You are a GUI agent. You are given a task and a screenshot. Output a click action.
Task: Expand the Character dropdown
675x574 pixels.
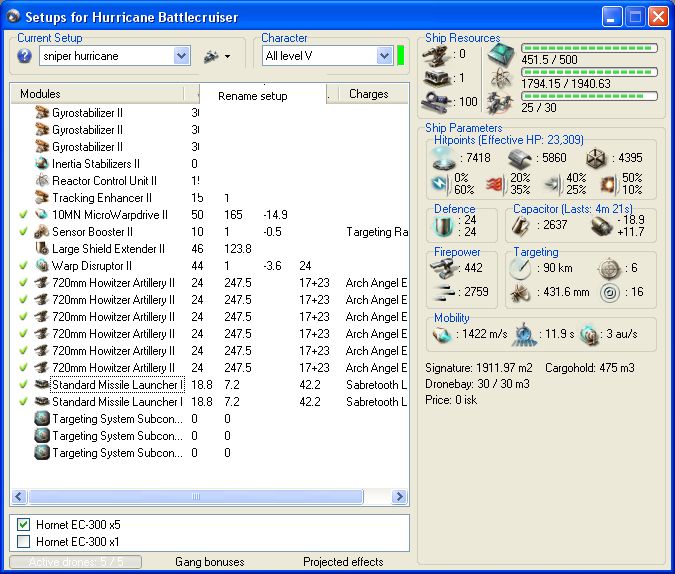(x=384, y=56)
